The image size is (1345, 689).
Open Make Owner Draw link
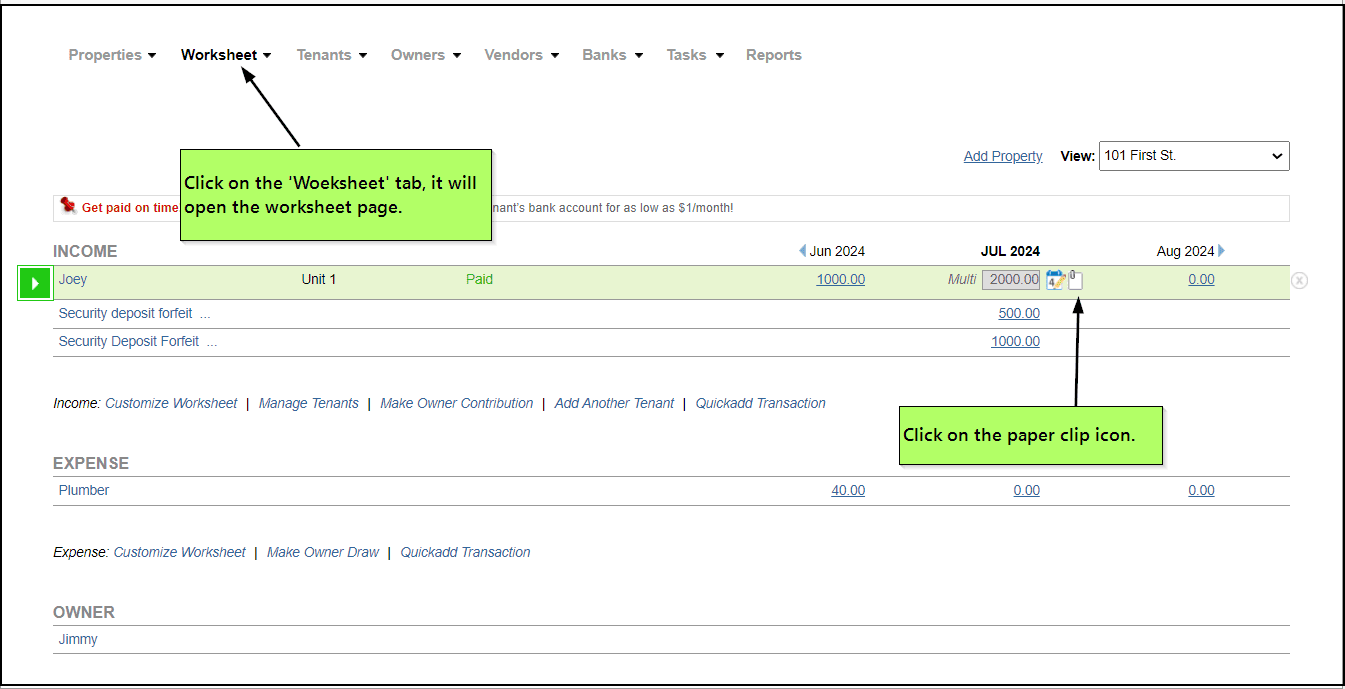(x=322, y=552)
